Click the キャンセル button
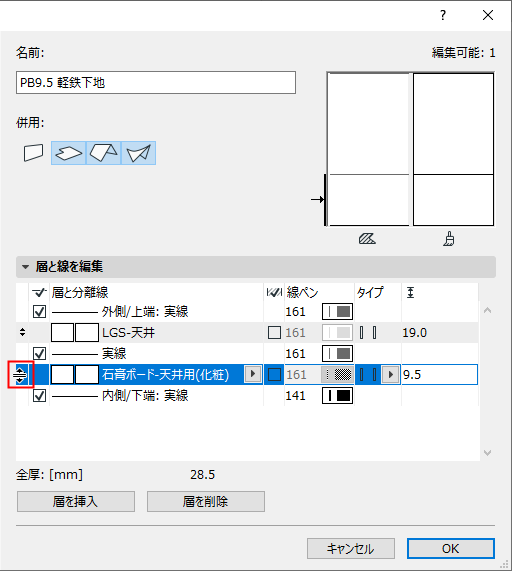Viewport: 512px width, 571px height. tap(351, 548)
